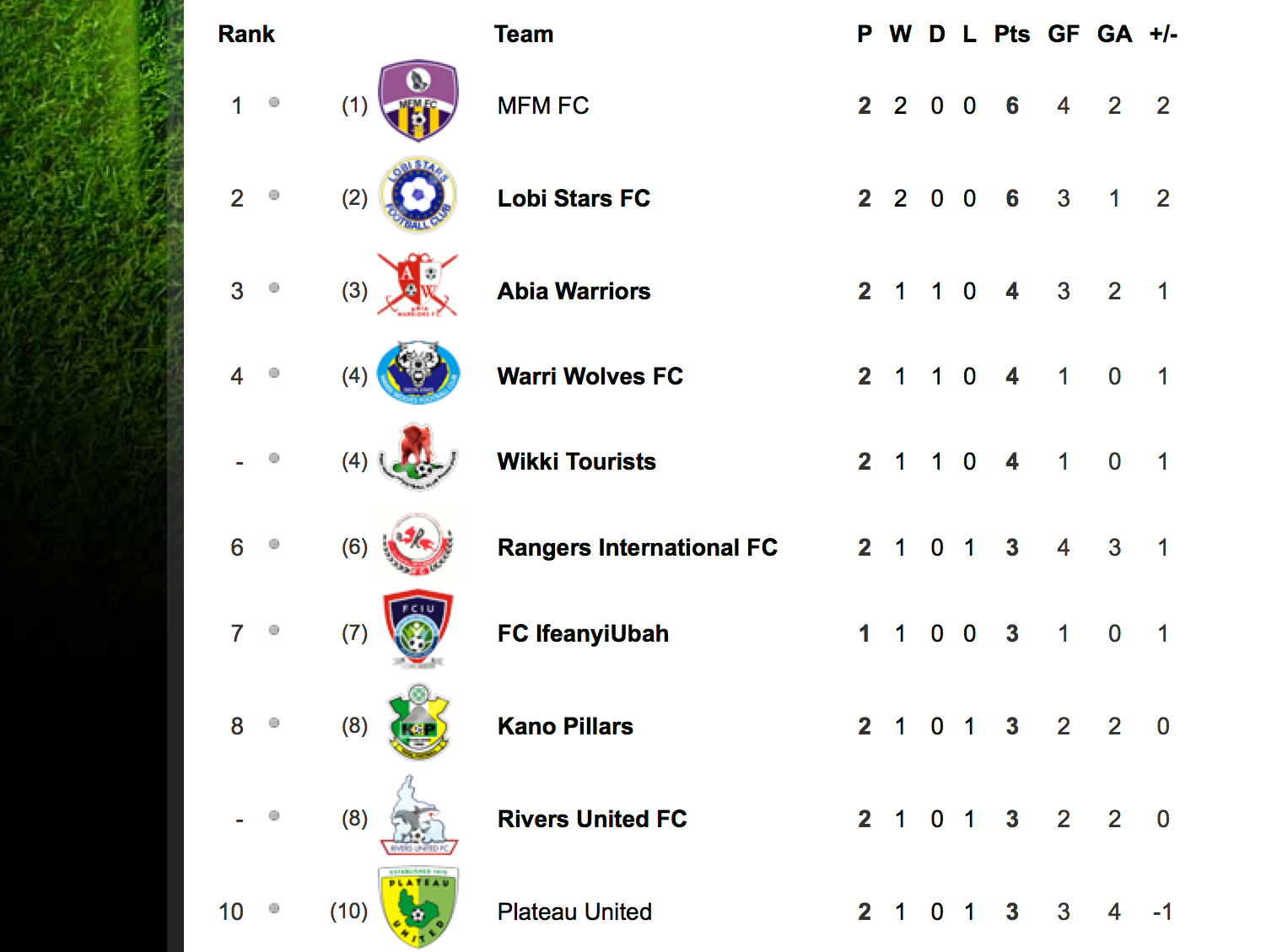Click the FC IfeanyiUbah shield logo
The height and width of the screenshot is (952, 1277).
tap(418, 628)
